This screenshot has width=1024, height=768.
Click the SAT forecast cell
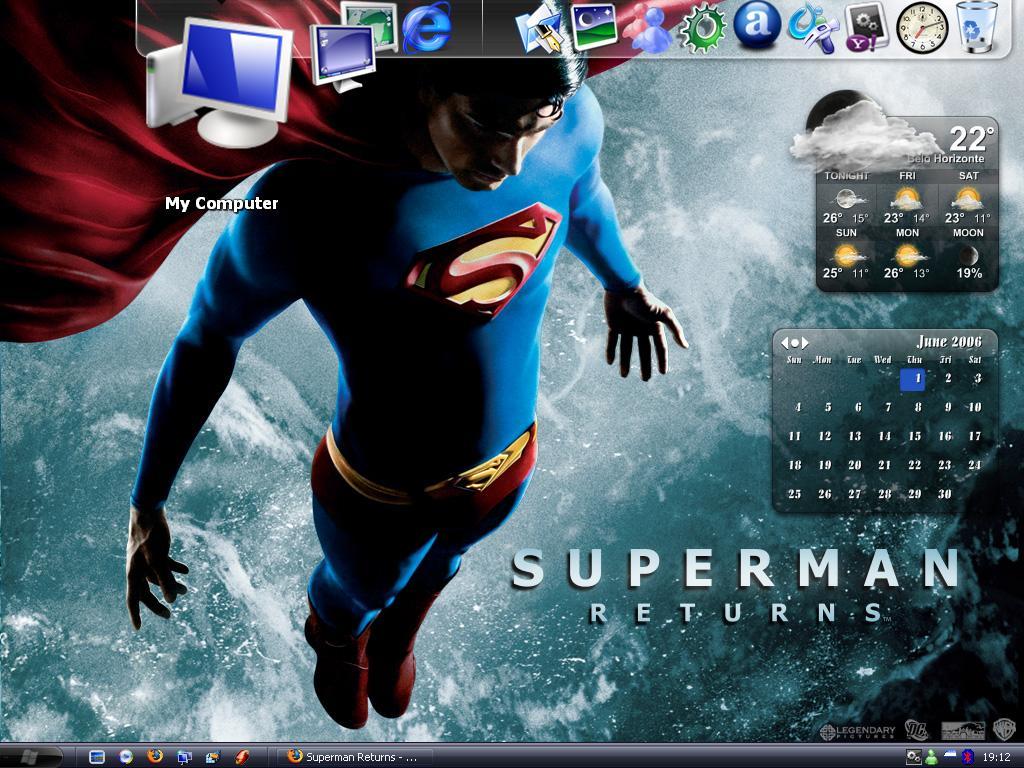pyautogui.click(x=968, y=198)
